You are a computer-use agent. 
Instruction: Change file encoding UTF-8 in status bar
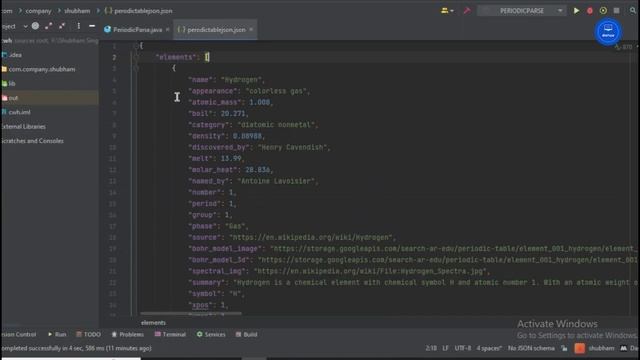tap(462, 348)
